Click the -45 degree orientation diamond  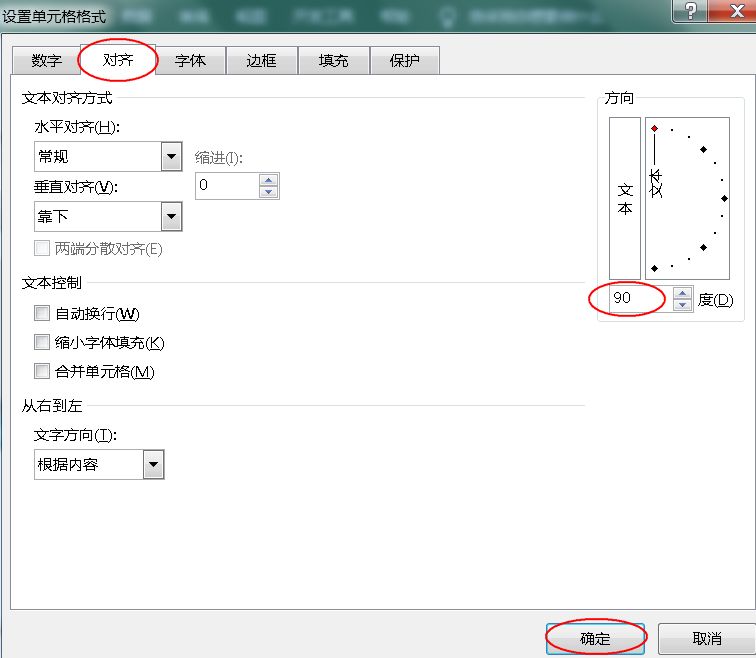(x=703, y=247)
